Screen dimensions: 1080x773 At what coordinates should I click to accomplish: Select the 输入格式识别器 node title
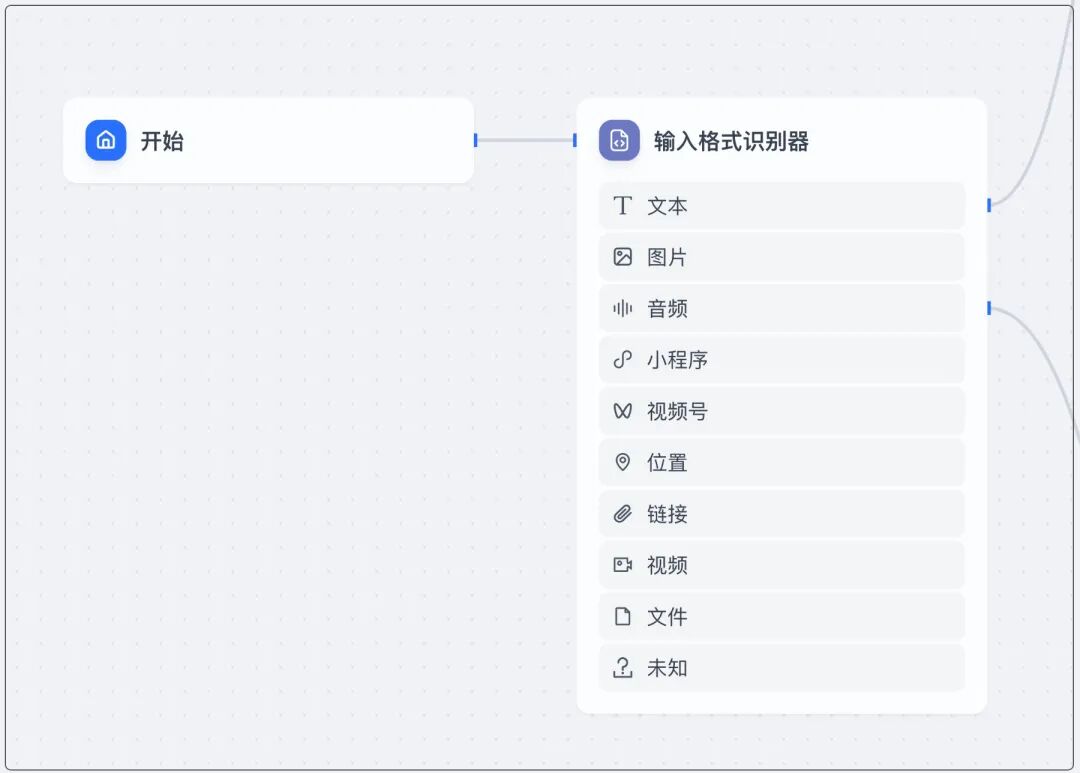[731, 141]
